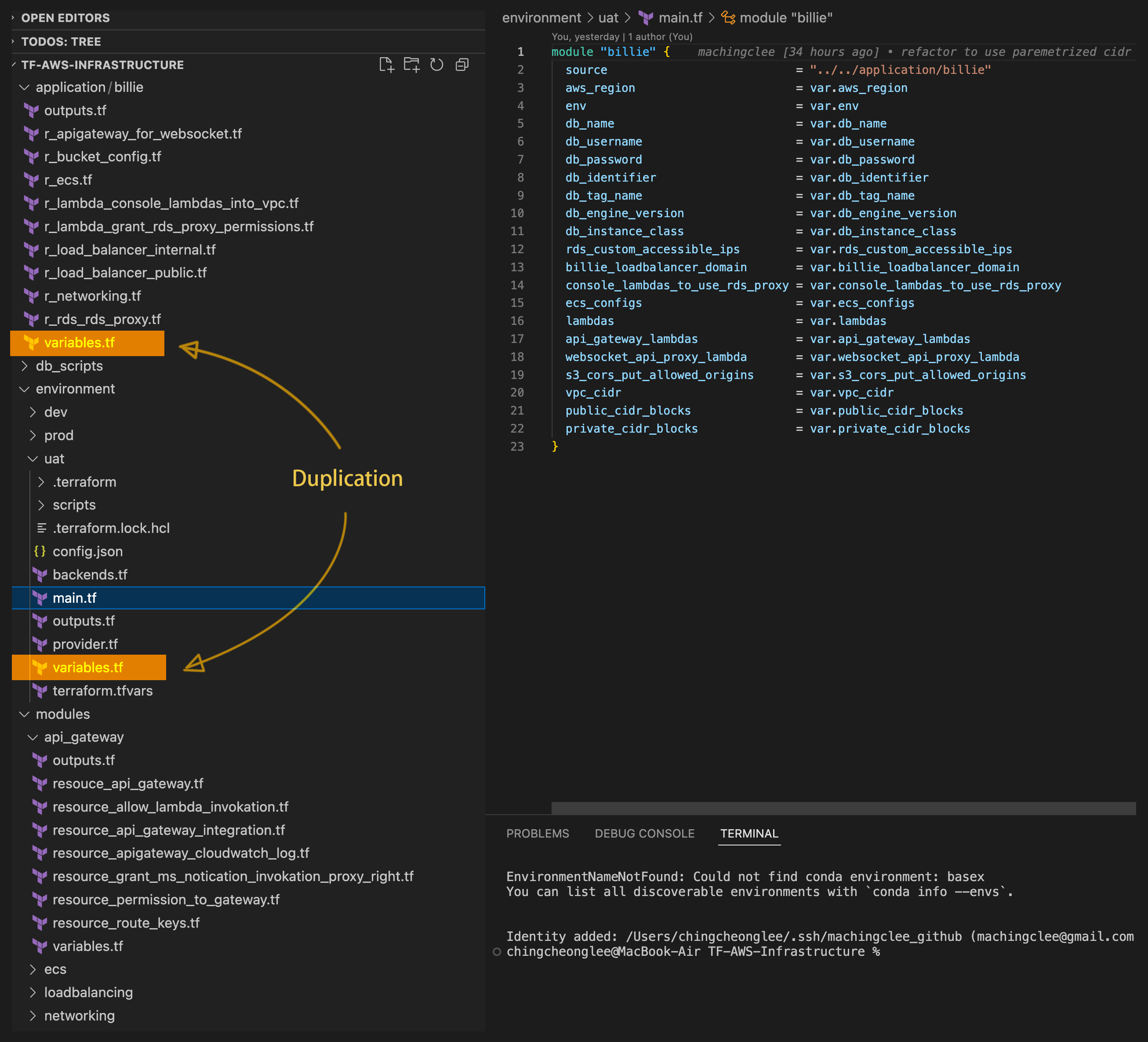Open r_load_balancer_internal.tf file
Image resolution: width=1148 pixels, height=1042 pixels.
tap(248, 250)
